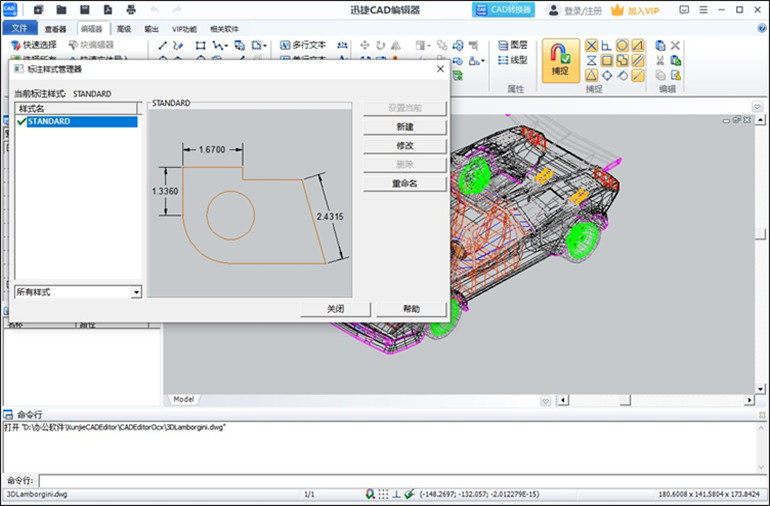770x506 pixels.
Task: Toggle the perpendicular angle snap option
Action: [607, 46]
